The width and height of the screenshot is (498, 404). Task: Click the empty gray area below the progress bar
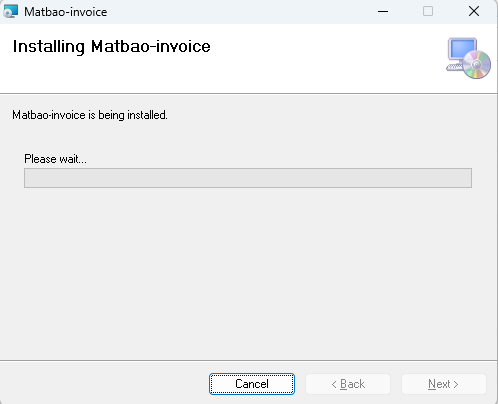248,273
